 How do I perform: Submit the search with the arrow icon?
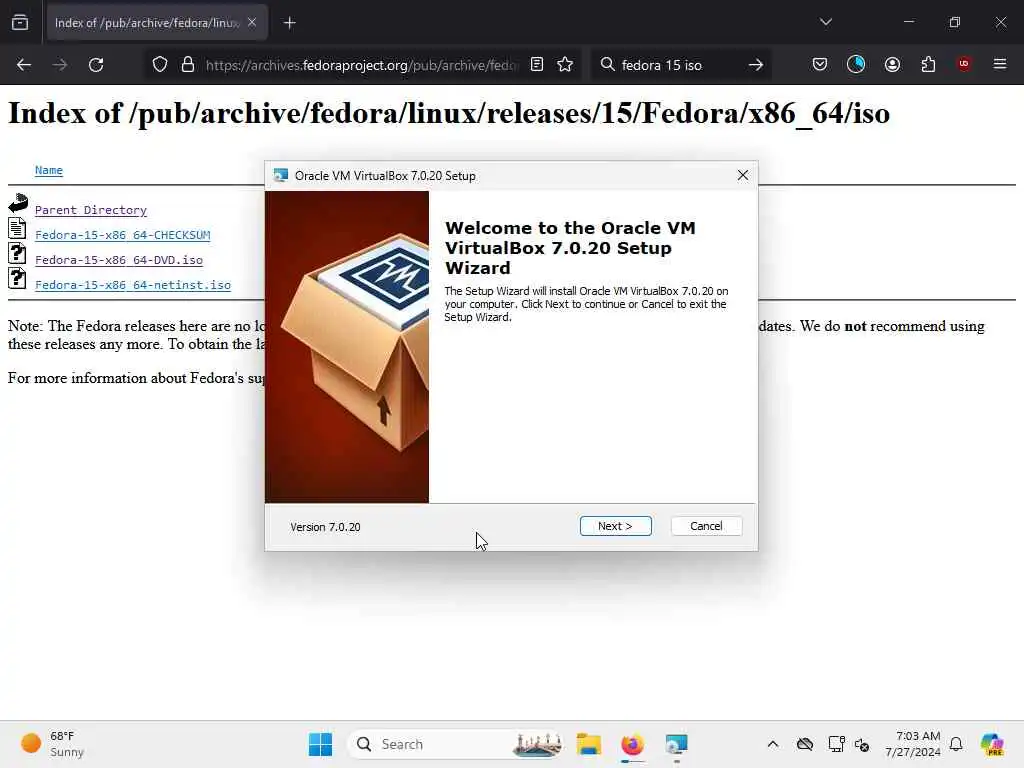pyautogui.click(x=756, y=65)
